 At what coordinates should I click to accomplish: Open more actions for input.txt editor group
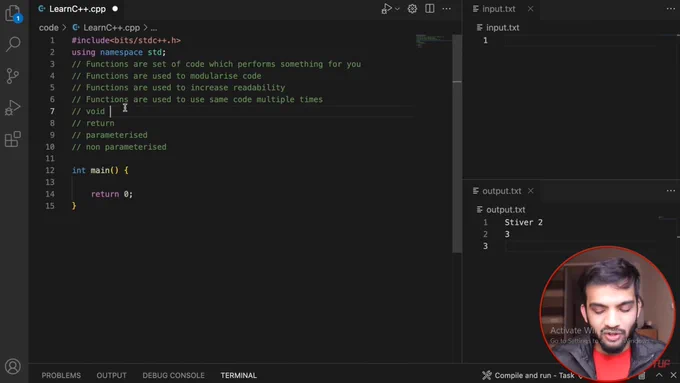click(670, 9)
